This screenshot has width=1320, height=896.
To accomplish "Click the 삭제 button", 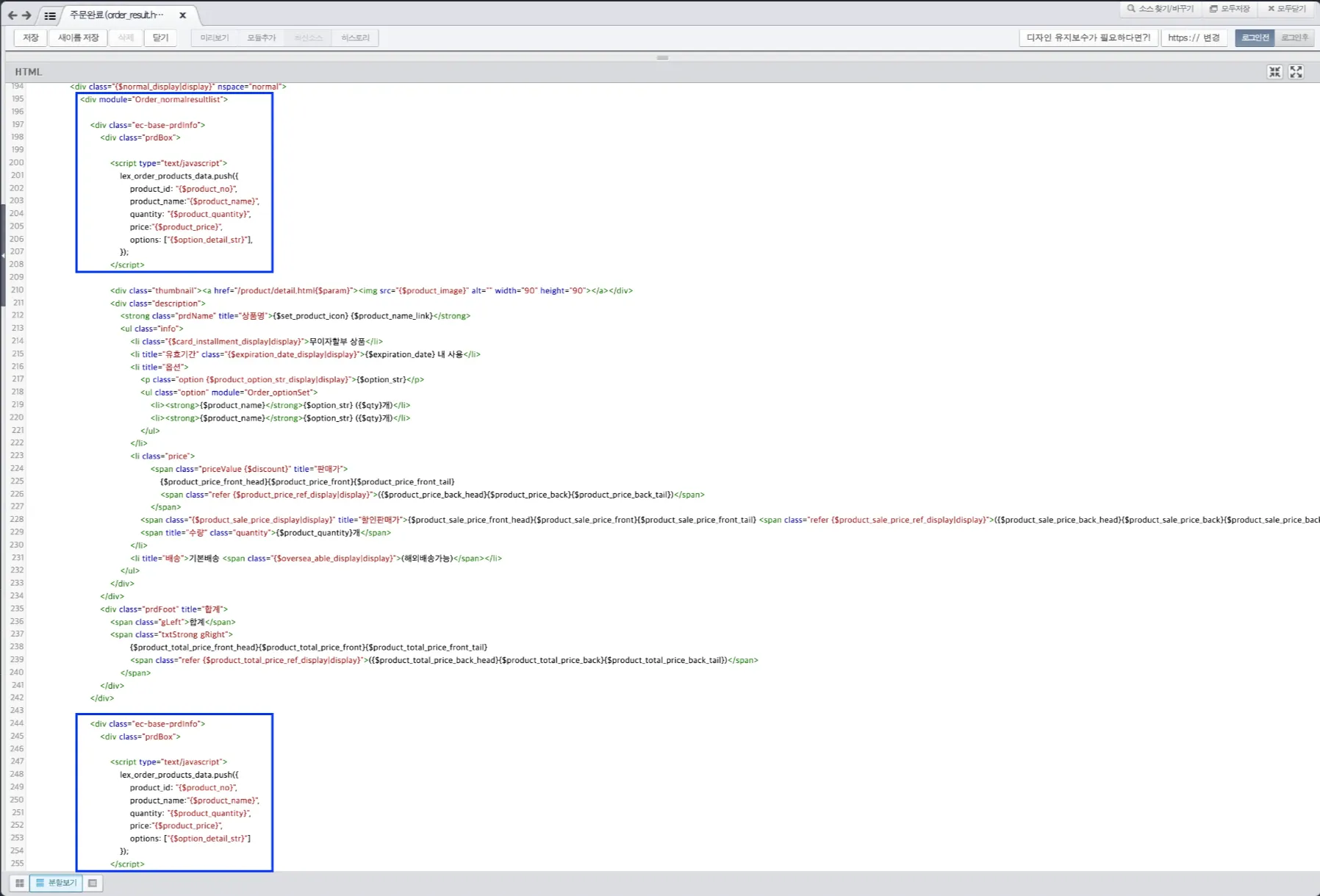I will click(126, 37).
